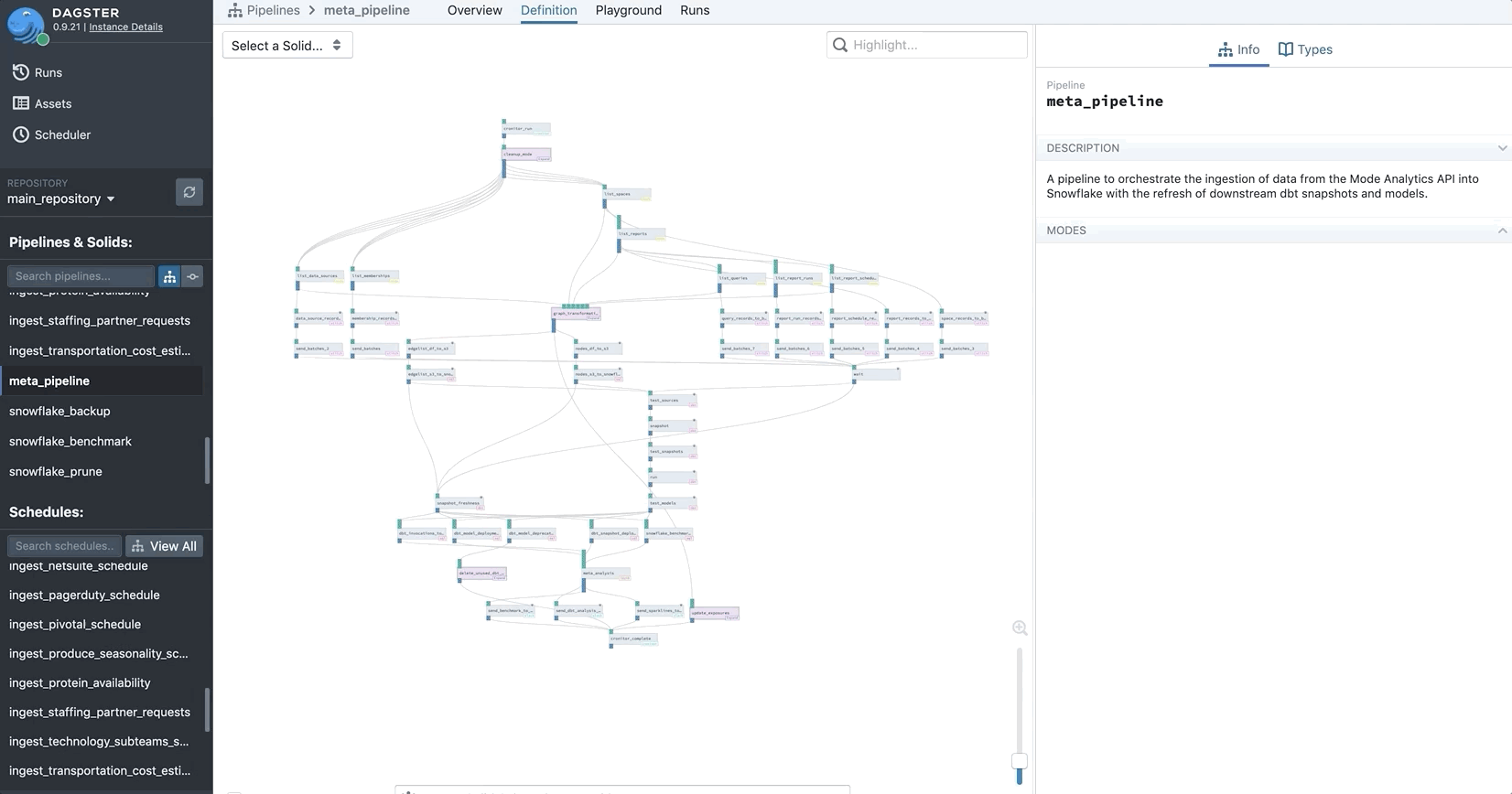Open the ingest_protein_availability schedule
This screenshot has width=1512, height=794.
(80, 682)
